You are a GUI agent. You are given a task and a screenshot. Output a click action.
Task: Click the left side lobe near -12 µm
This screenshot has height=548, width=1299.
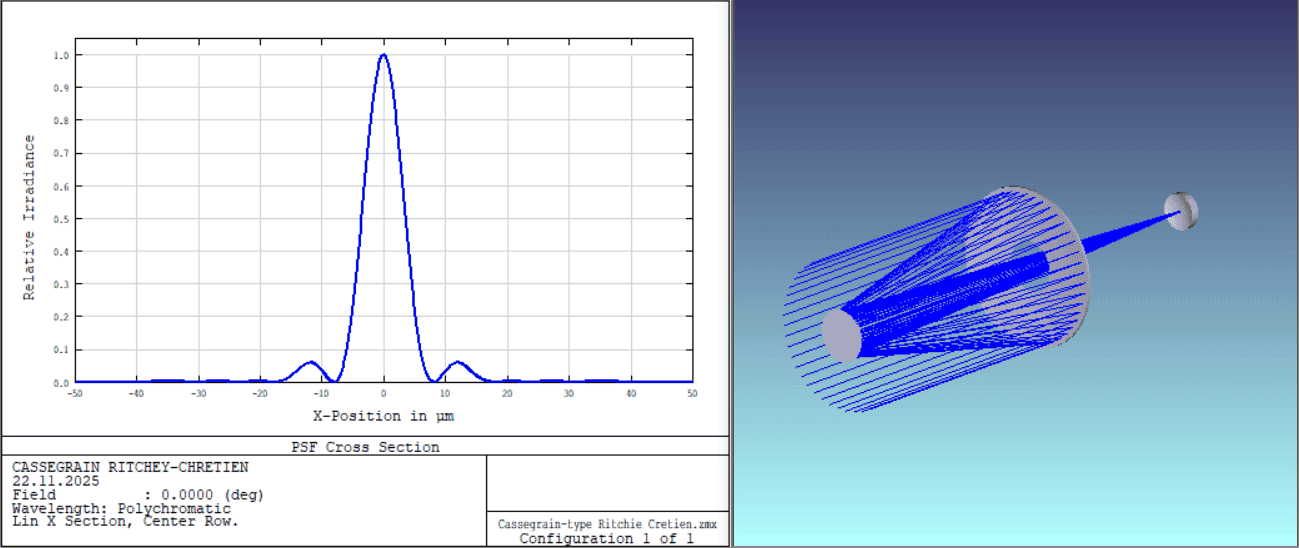tap(311, 363)
